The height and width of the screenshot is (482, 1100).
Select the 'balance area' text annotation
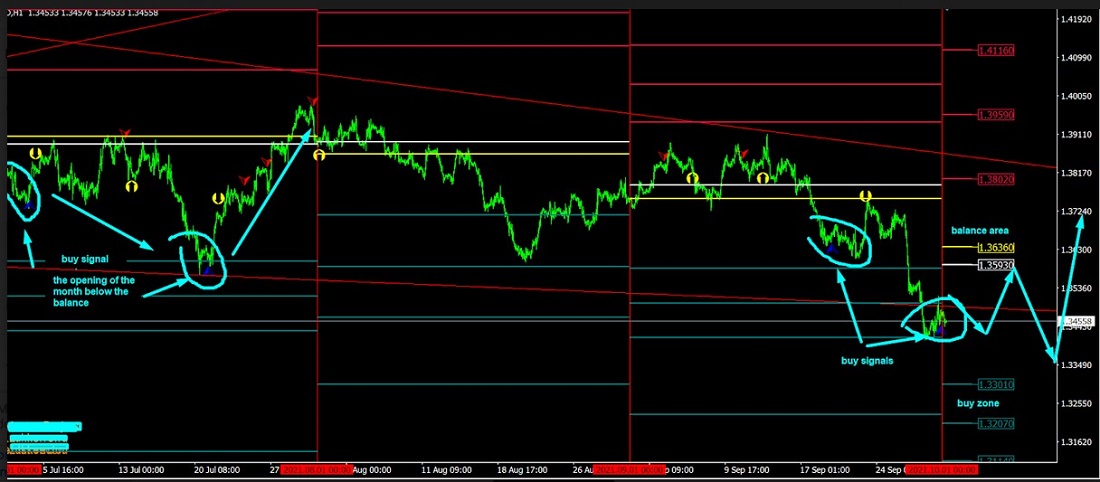tap(979, 230)
